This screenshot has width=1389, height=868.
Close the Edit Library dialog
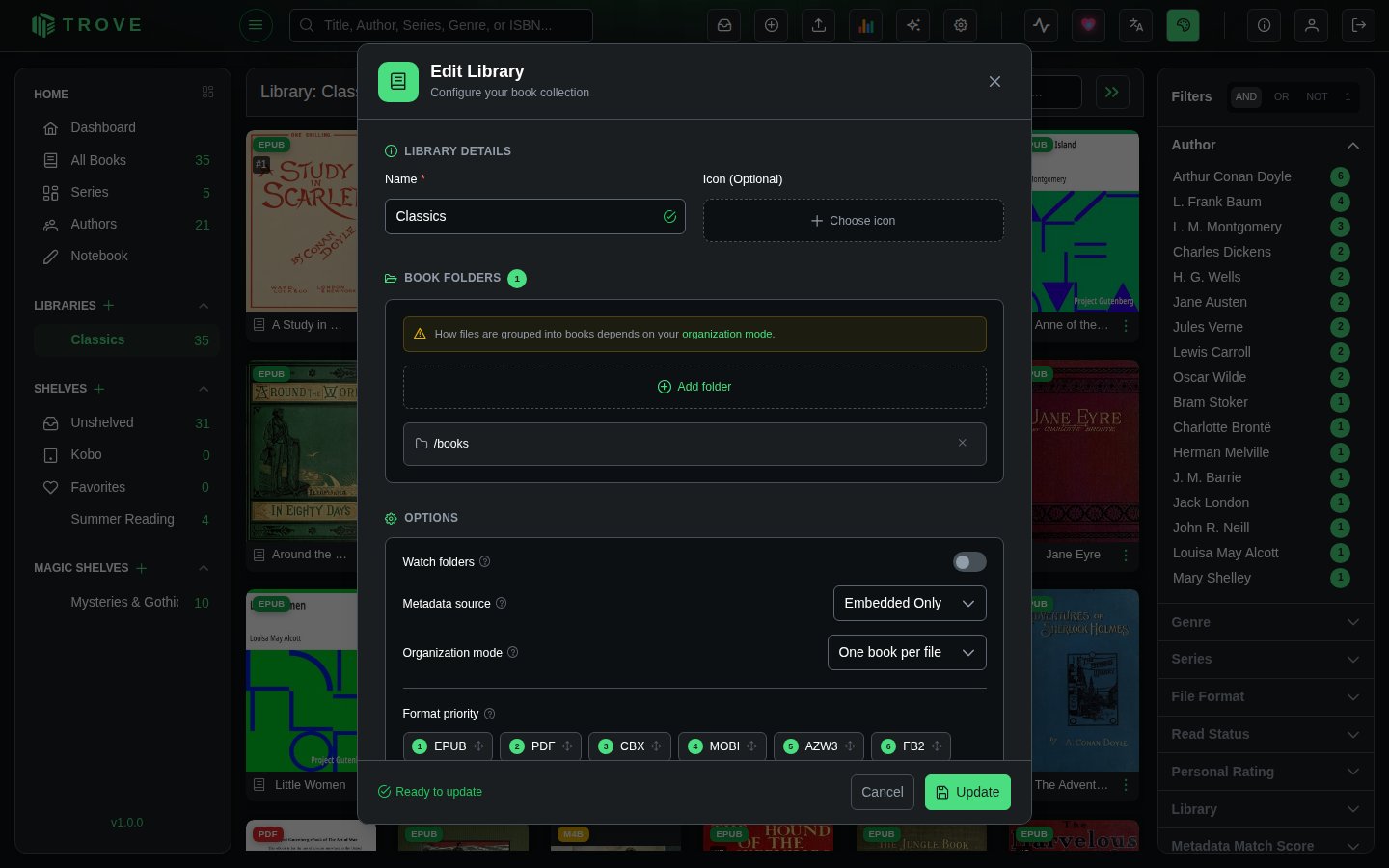coord(994,82)
